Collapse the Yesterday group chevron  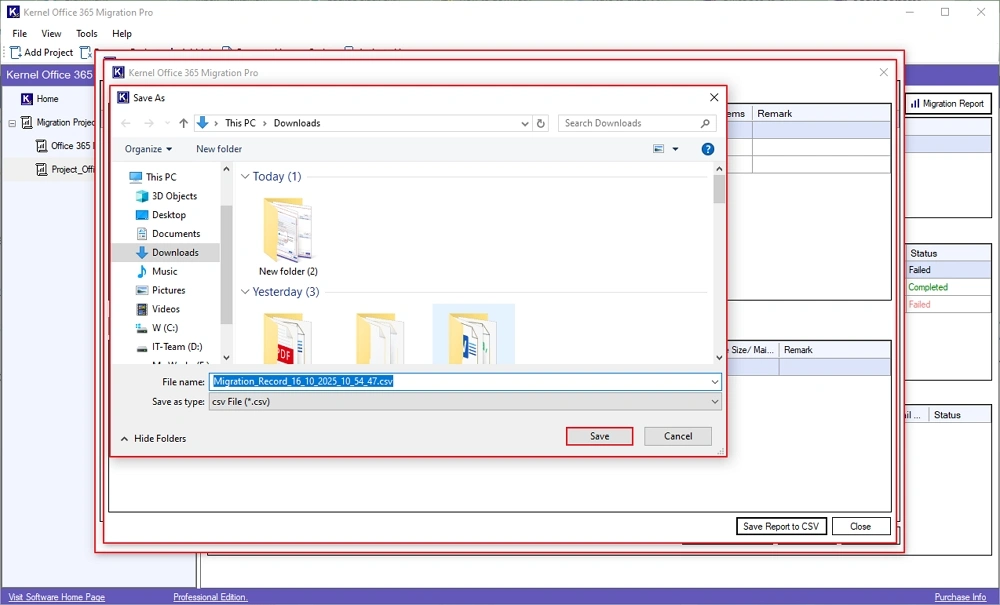point(245,292)
